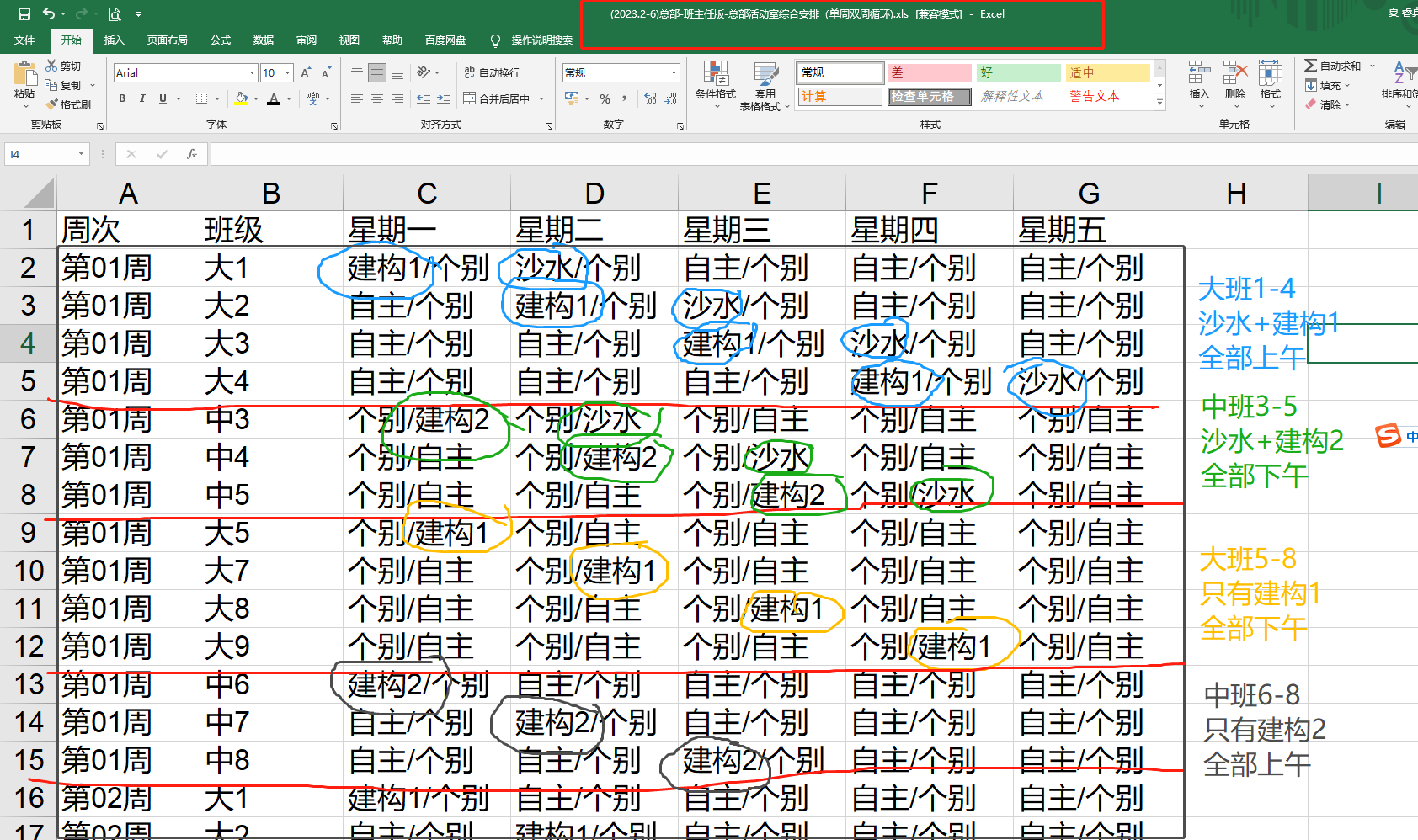Apply the Neutral (适中) cell style
The image size is (1418, 840).
(1107, 73)
